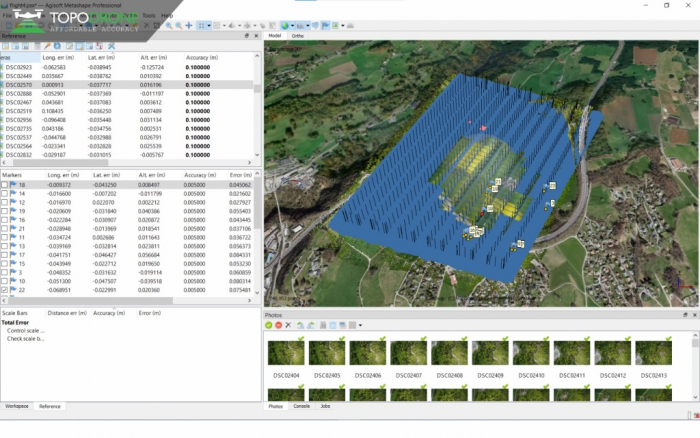Screen dimensions: 700x438
Task: Click the Reference pane settings tools icon
Action: click(x=112, y=46)
